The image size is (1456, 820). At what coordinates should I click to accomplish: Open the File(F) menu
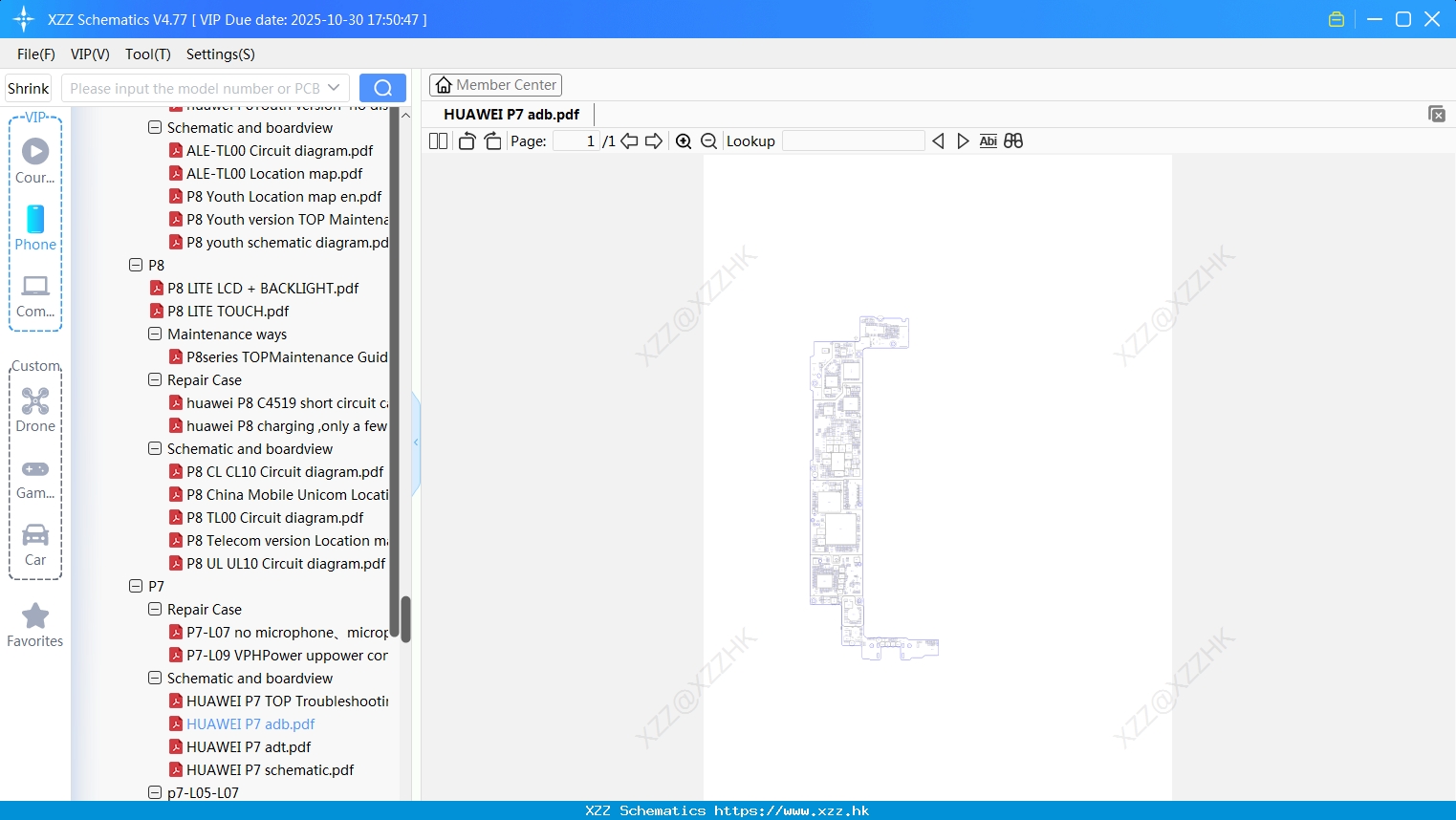36,54
